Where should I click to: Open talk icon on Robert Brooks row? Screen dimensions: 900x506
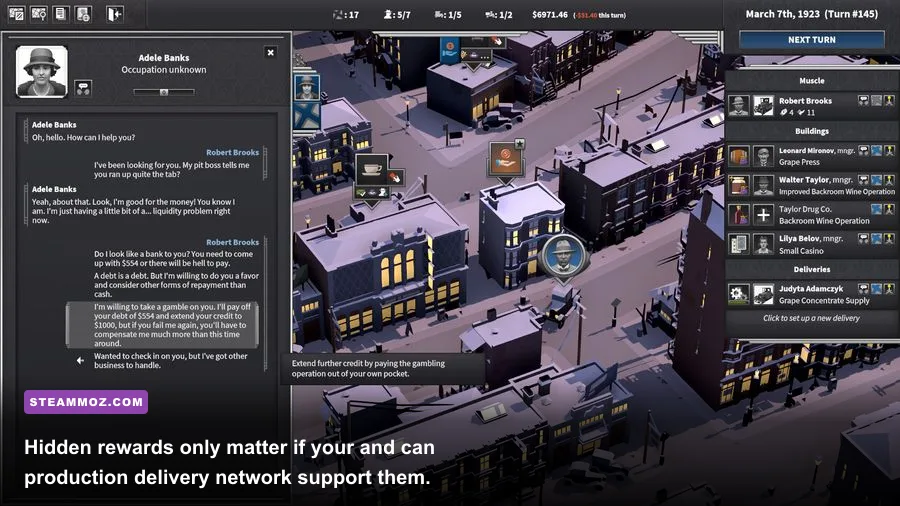click(x=863, y=100)
